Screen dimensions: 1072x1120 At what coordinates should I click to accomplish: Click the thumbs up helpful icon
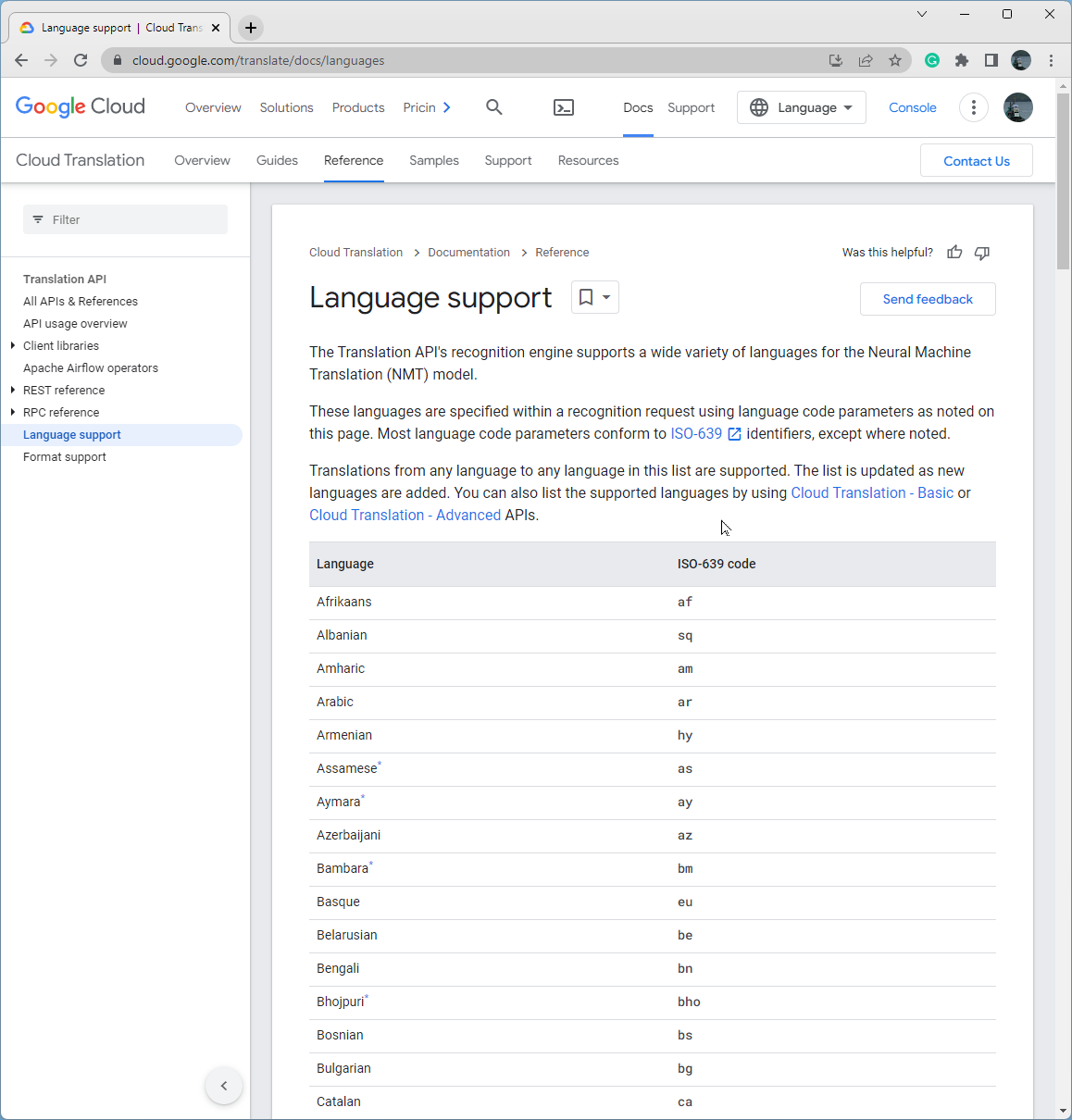coord(954,253)
